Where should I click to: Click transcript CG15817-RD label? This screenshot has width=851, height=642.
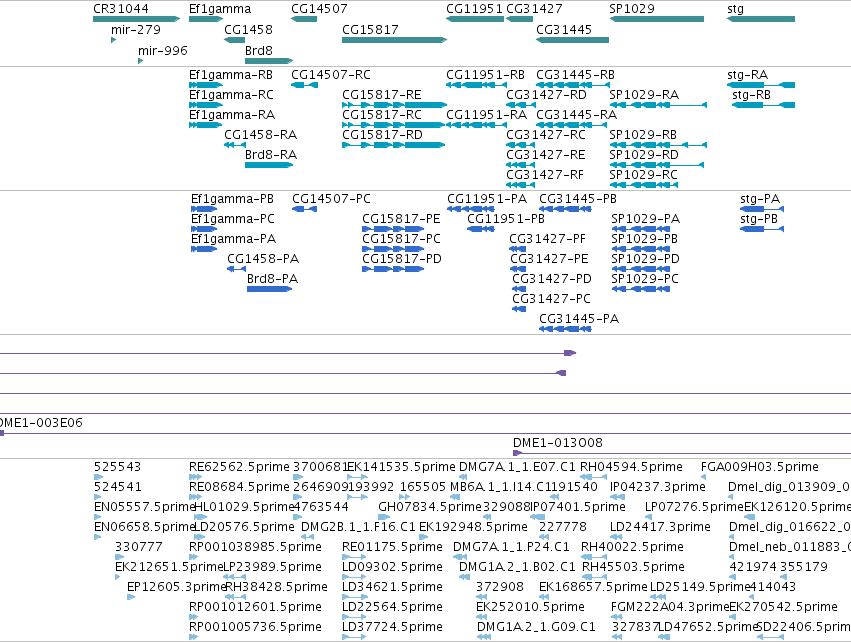[x=382, y=134]
